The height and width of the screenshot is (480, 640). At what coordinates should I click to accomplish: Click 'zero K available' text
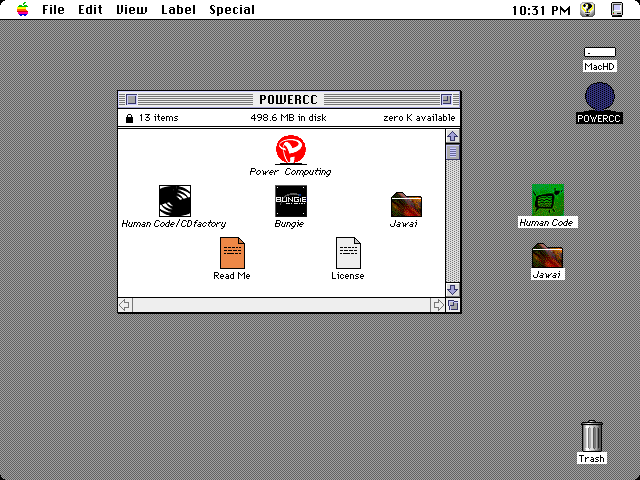[419, 118]
